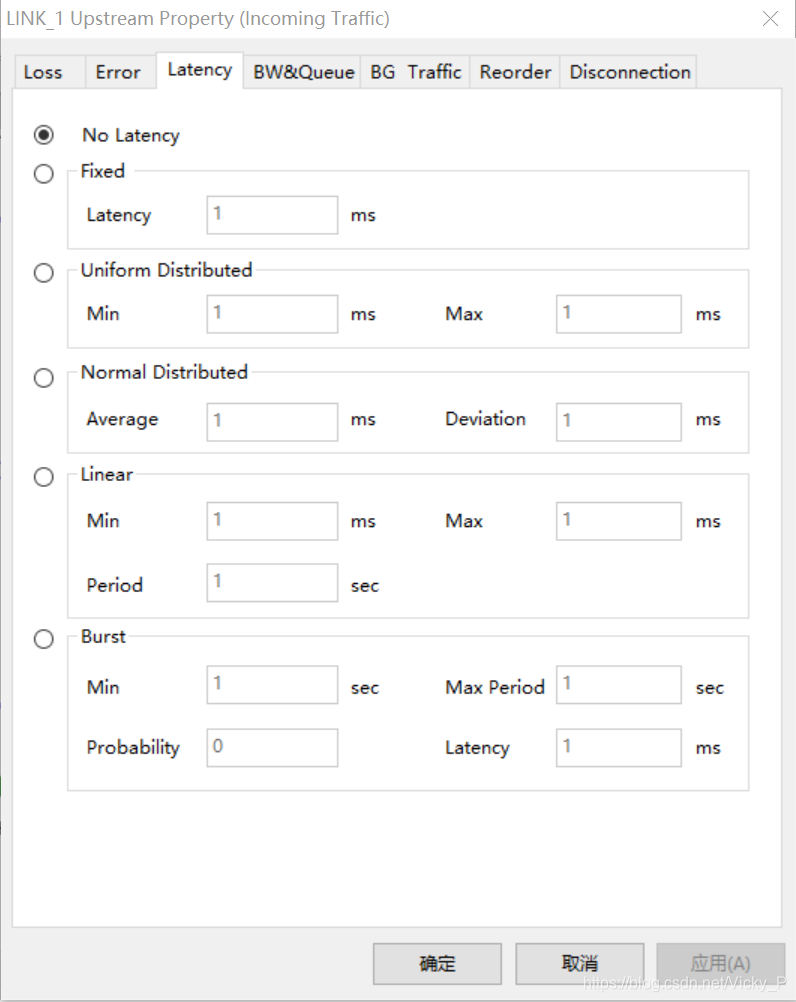796x1002 pixels.
Task: Click the Normal Distributed Average field
Action: pos(272,422)
